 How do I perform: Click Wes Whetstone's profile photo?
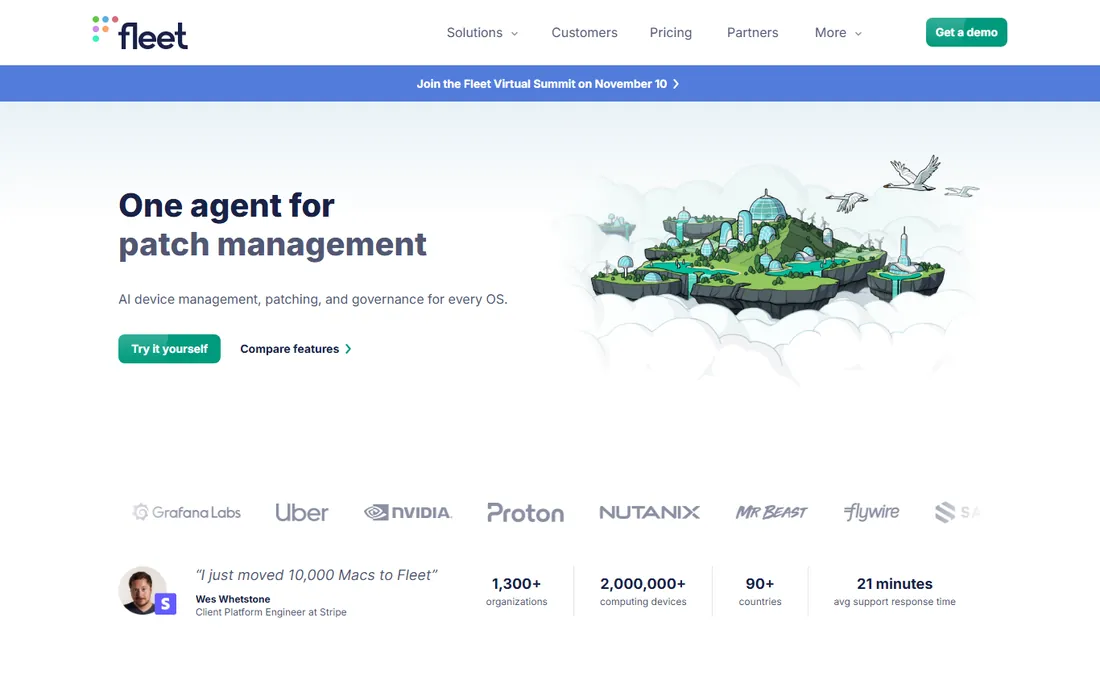tap(142, 591)
